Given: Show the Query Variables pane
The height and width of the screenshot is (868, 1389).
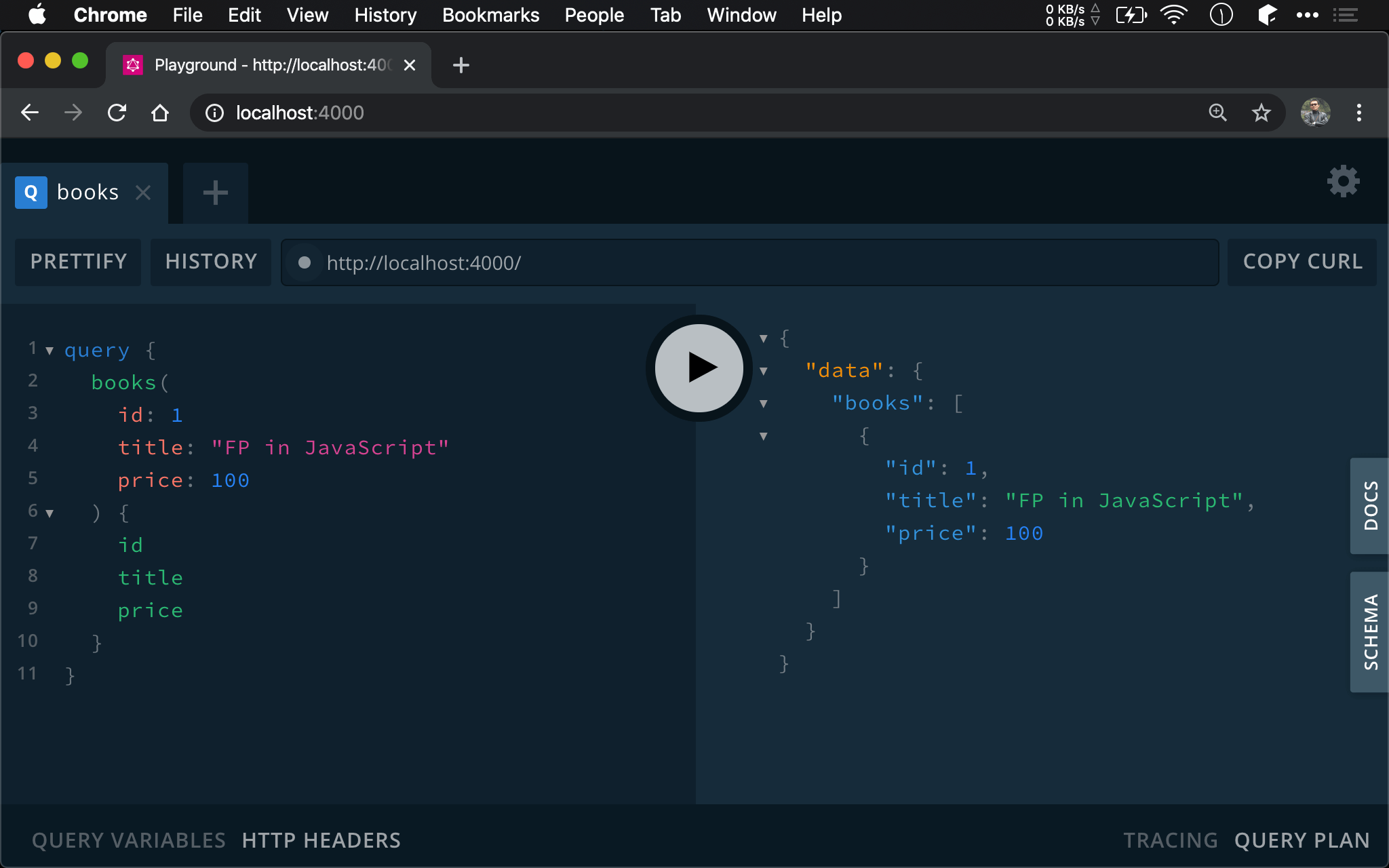Looking at the screenshot, I should [x=129, y=840].
